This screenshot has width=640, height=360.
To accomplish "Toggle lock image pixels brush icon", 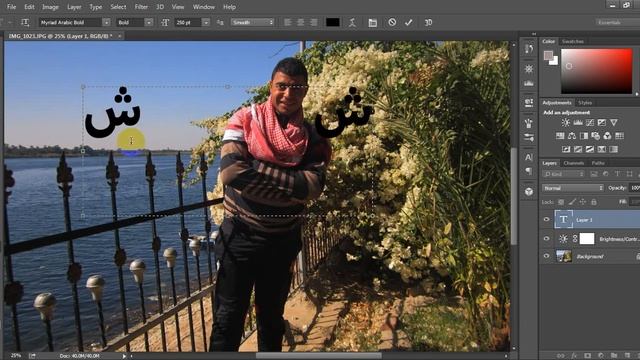I will [572, 202].
